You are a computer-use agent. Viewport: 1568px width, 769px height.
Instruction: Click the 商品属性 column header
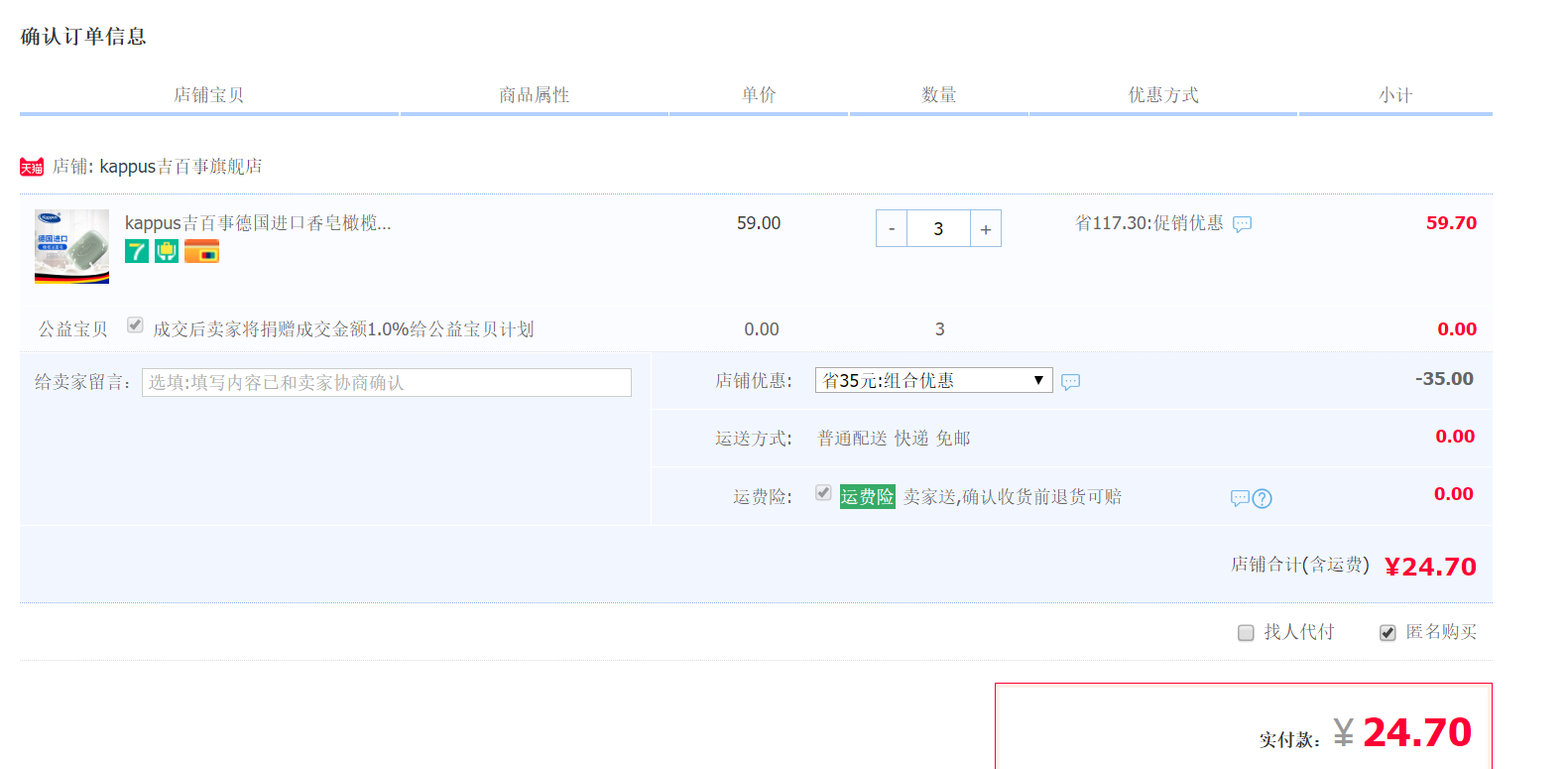tap(535, 95)
